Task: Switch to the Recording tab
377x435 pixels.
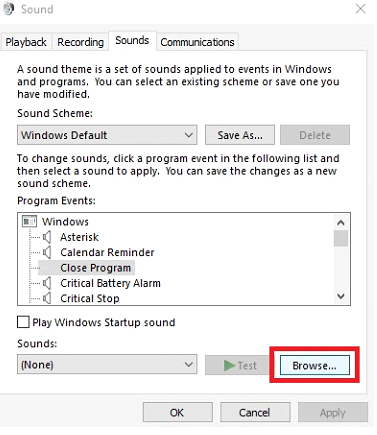Action: [x=80, y=42]
